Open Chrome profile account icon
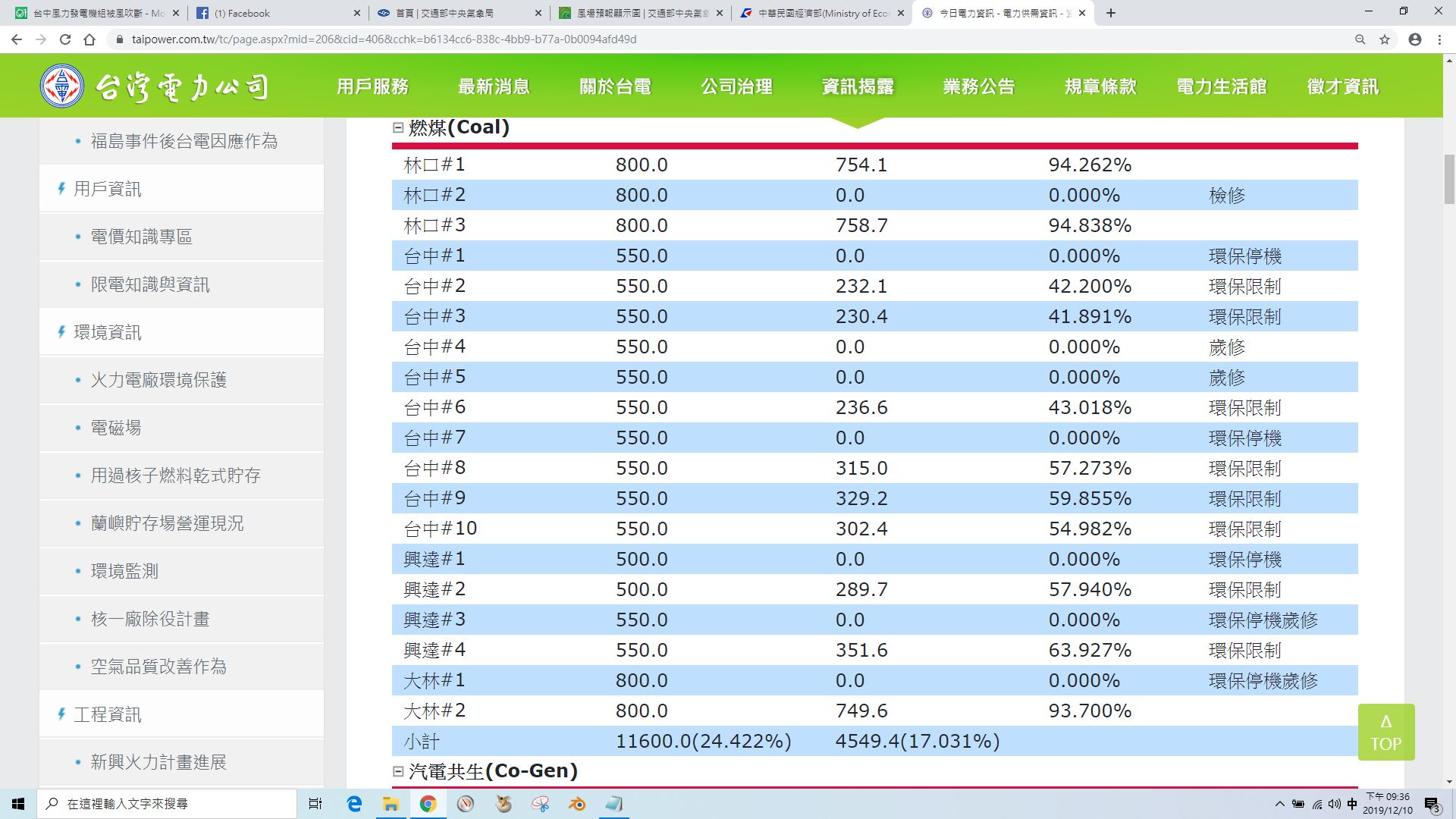 pos(1415,39)
